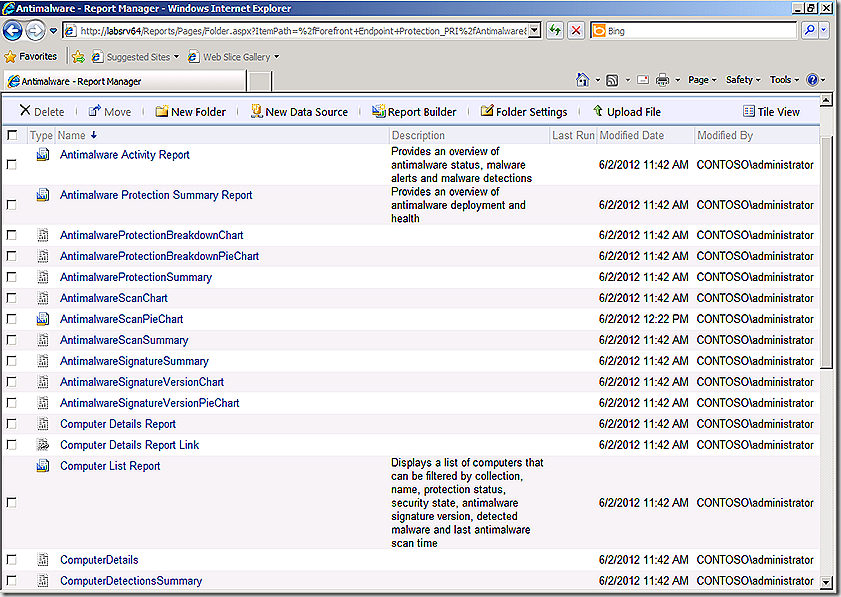Expand the Suggested Sites dropdown
Image resolution: width=841 pixels, height=597 pixels.
(x=176, y=57)
